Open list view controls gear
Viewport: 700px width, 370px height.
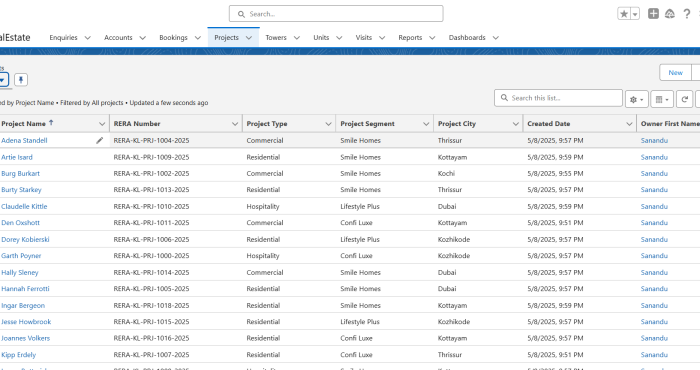coord(636,100)
